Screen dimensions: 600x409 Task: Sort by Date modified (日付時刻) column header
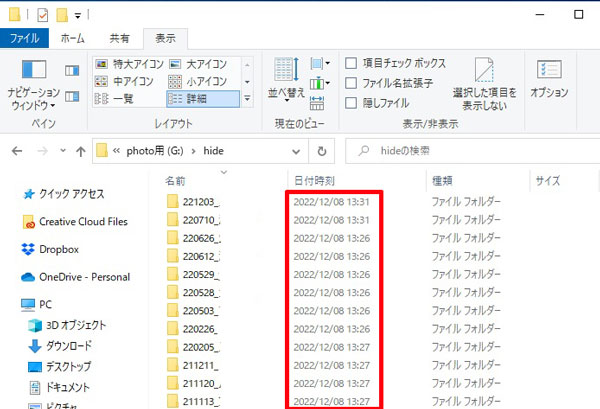[x=314, y=181]
